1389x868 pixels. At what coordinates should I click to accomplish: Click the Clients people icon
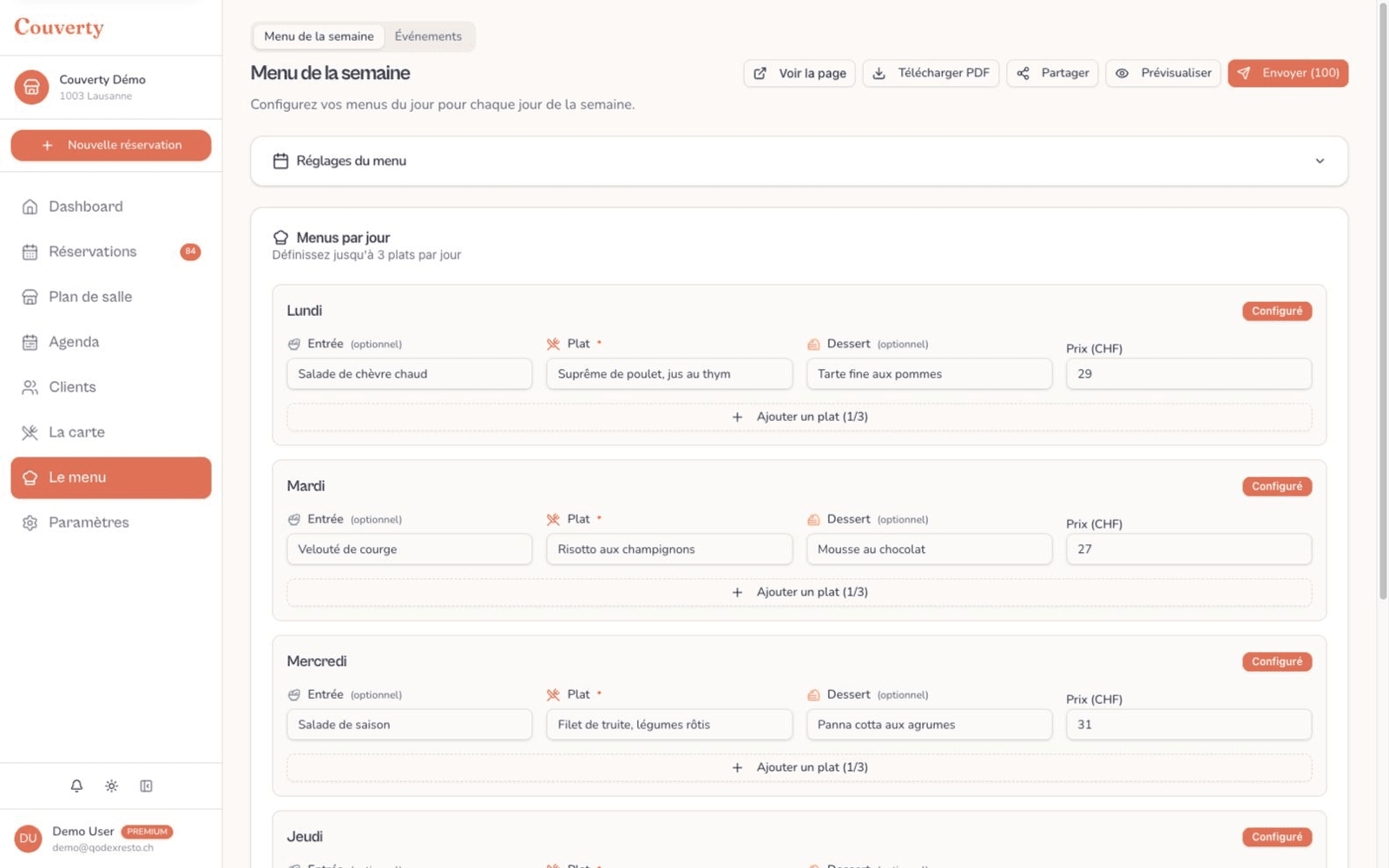30,387
